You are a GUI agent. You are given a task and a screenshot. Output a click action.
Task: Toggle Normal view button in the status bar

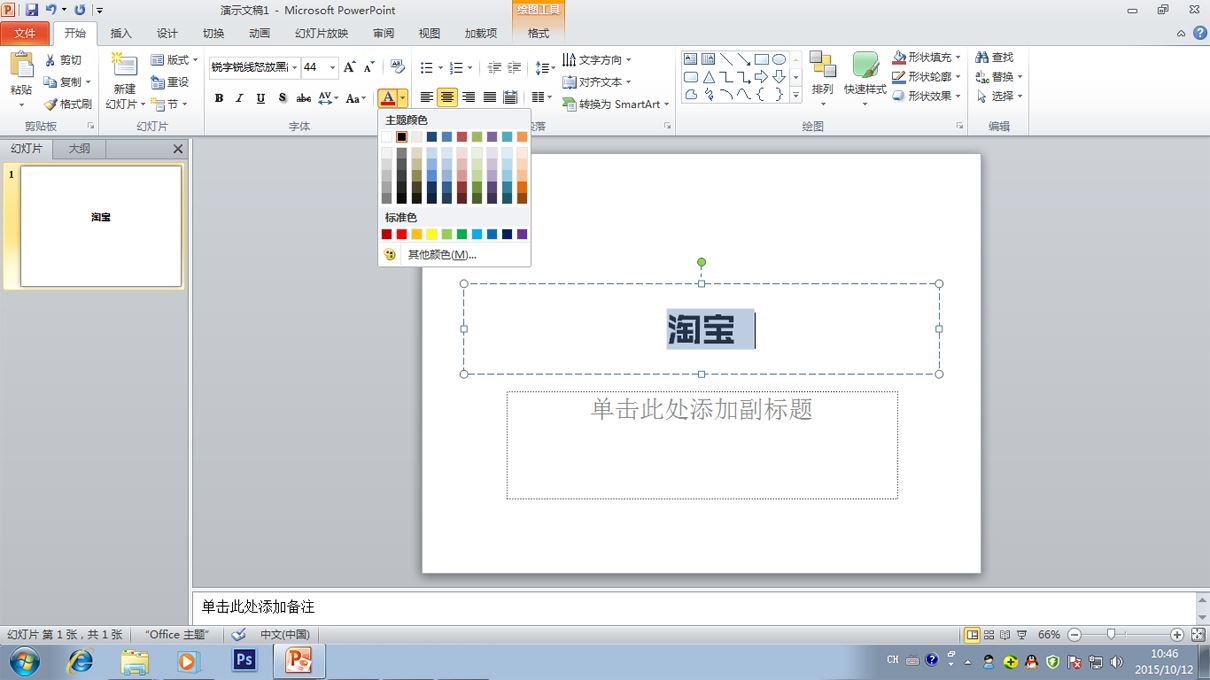point(972,635)
